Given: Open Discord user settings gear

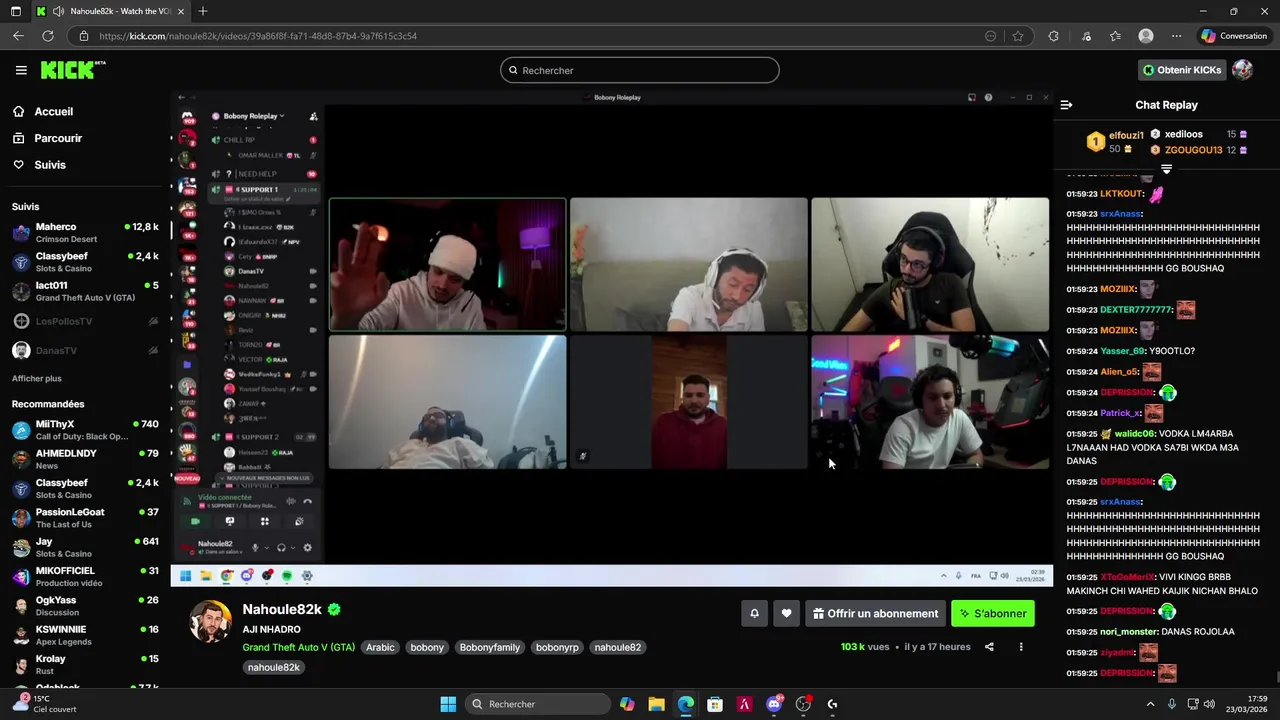Looking at the screenshot, I should [307, 548].
